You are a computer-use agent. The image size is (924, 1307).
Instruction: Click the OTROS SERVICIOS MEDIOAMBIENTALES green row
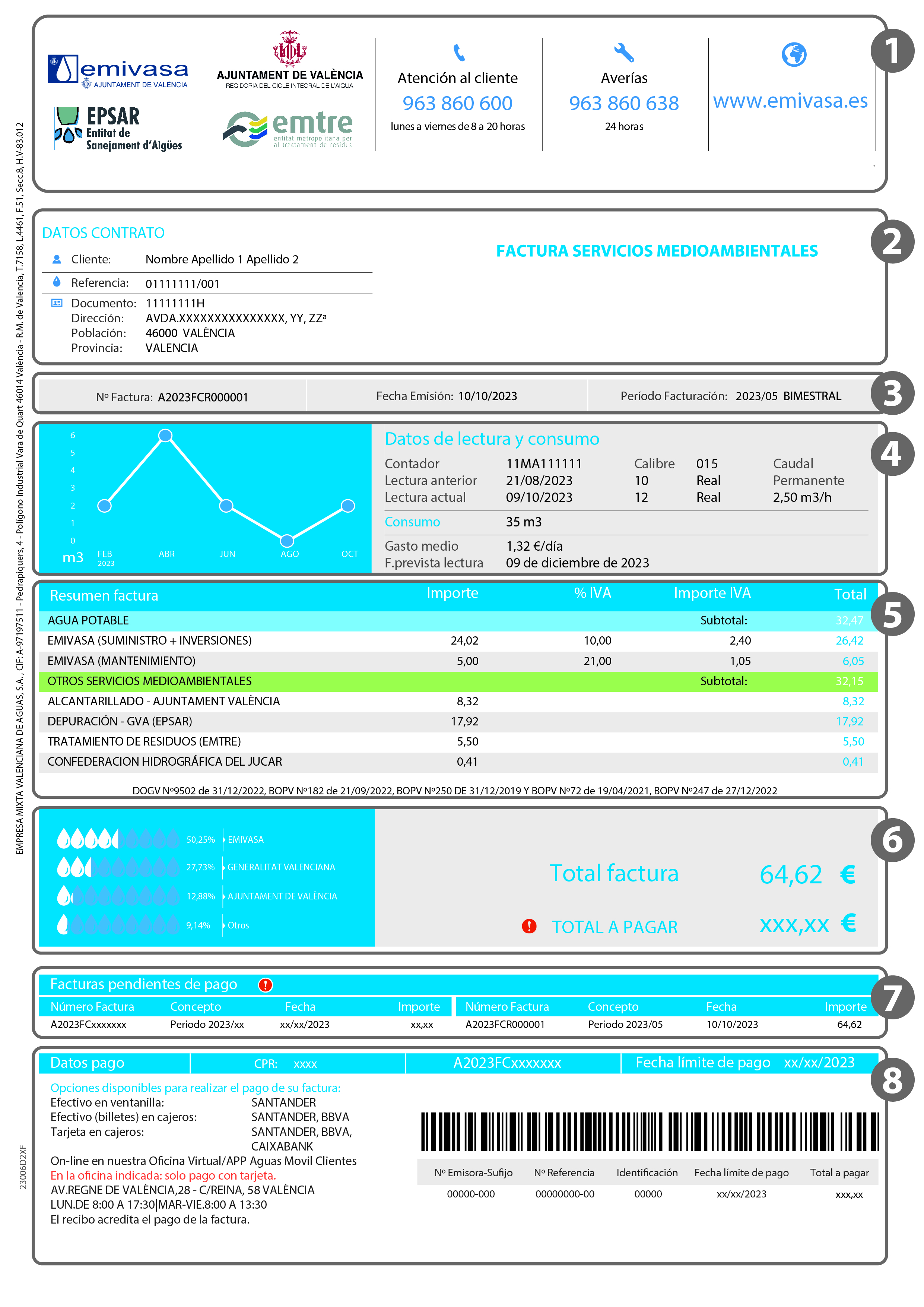[x=458, y=681]
